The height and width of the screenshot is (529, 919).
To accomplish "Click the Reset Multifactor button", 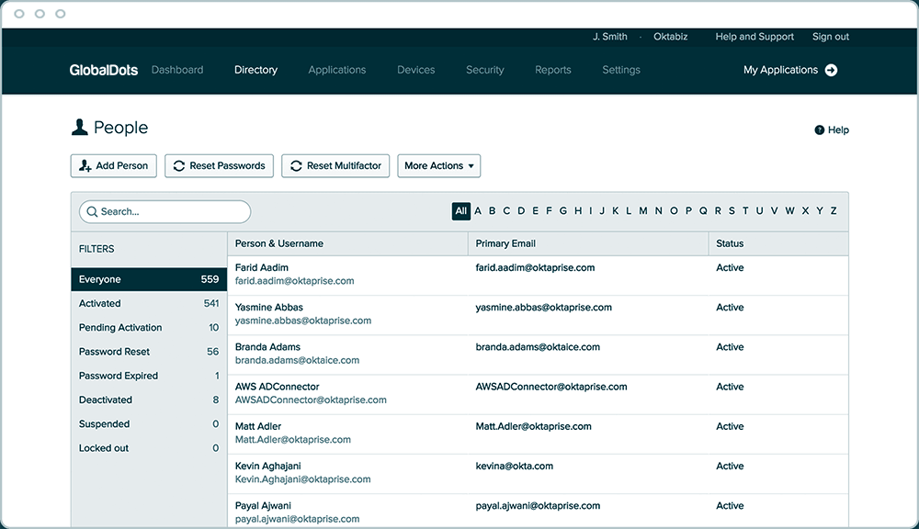I will (x=336, y=166).
